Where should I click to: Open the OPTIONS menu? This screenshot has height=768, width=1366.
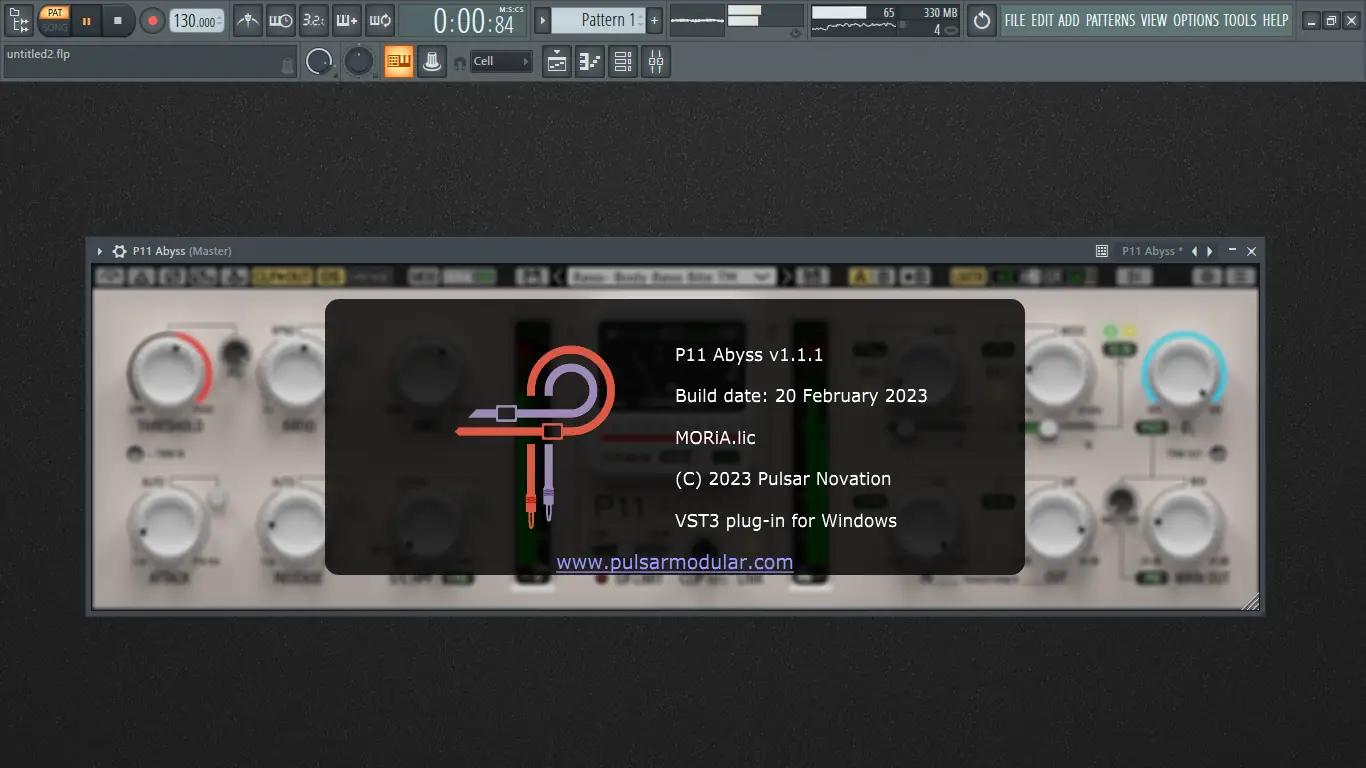1196,20
